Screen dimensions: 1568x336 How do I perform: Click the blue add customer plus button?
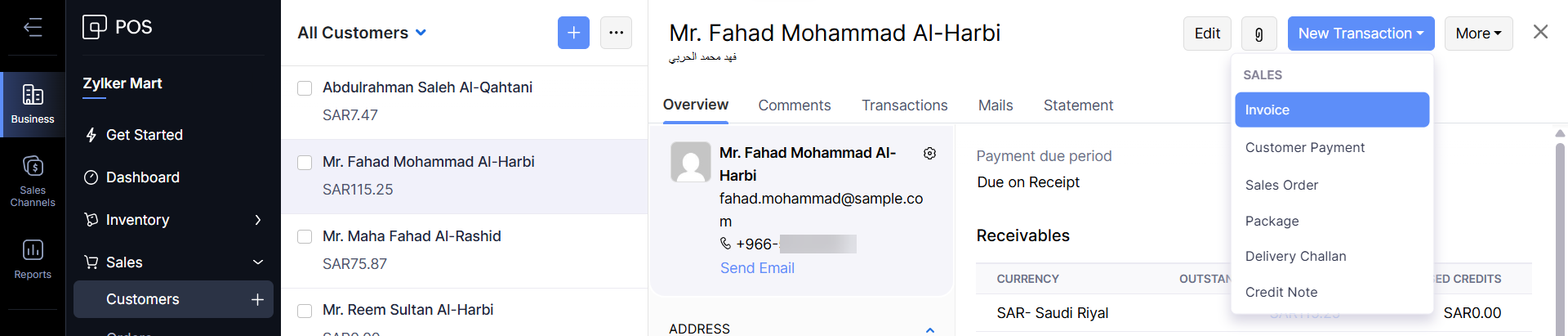(x=573, y=33)
